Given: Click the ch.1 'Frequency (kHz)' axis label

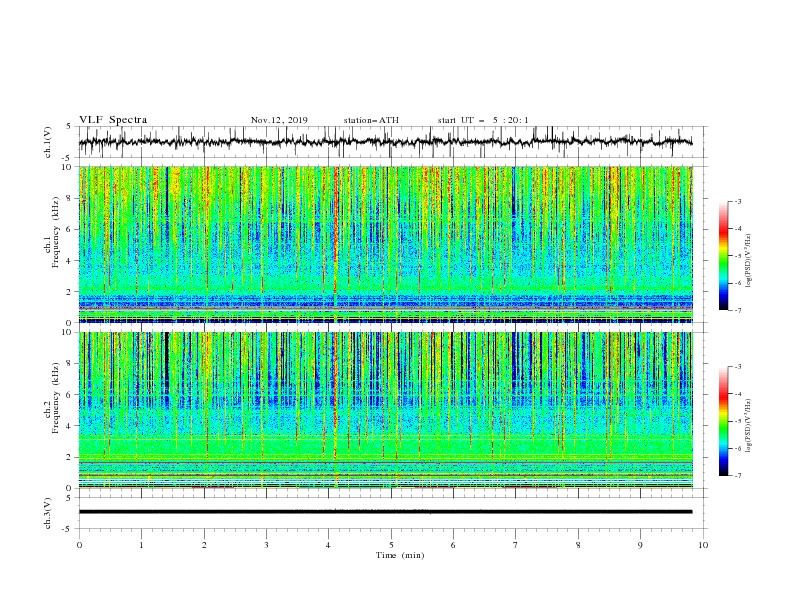Looking at the screenshot, I should point(57,232).
